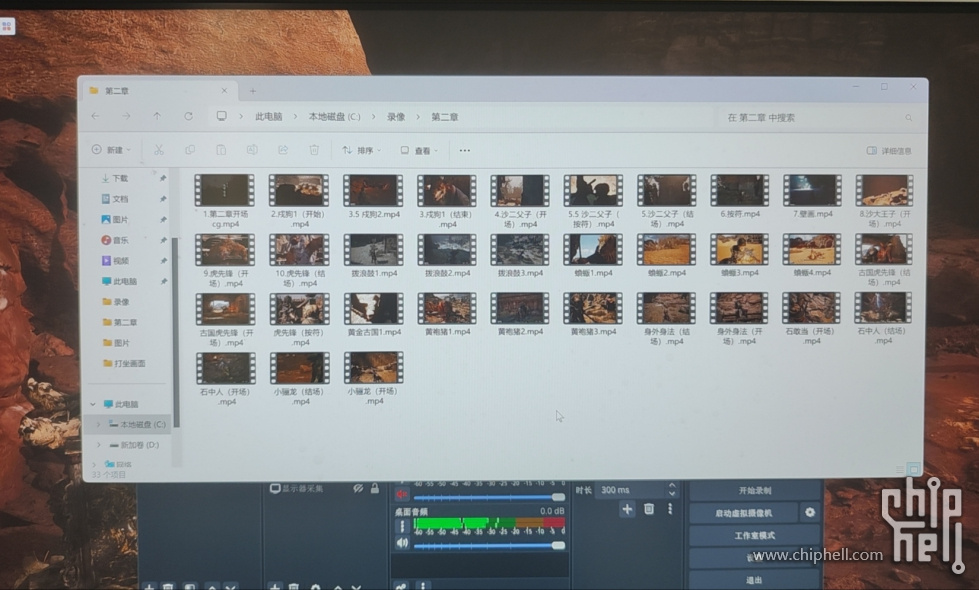The image size is (979, 590).
Task: Unpin 文档 from quick access
Action: click(163, 199)
